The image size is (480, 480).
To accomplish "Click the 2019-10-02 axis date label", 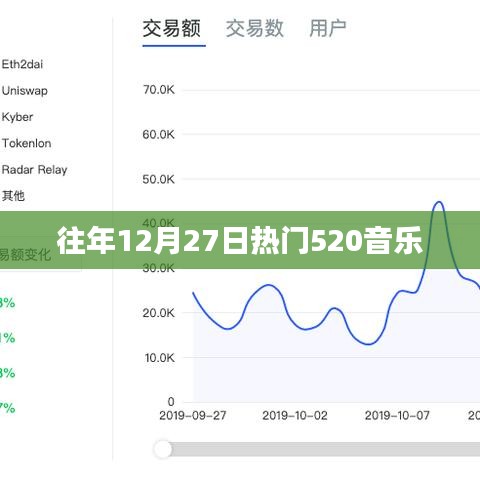I will 295,416.
